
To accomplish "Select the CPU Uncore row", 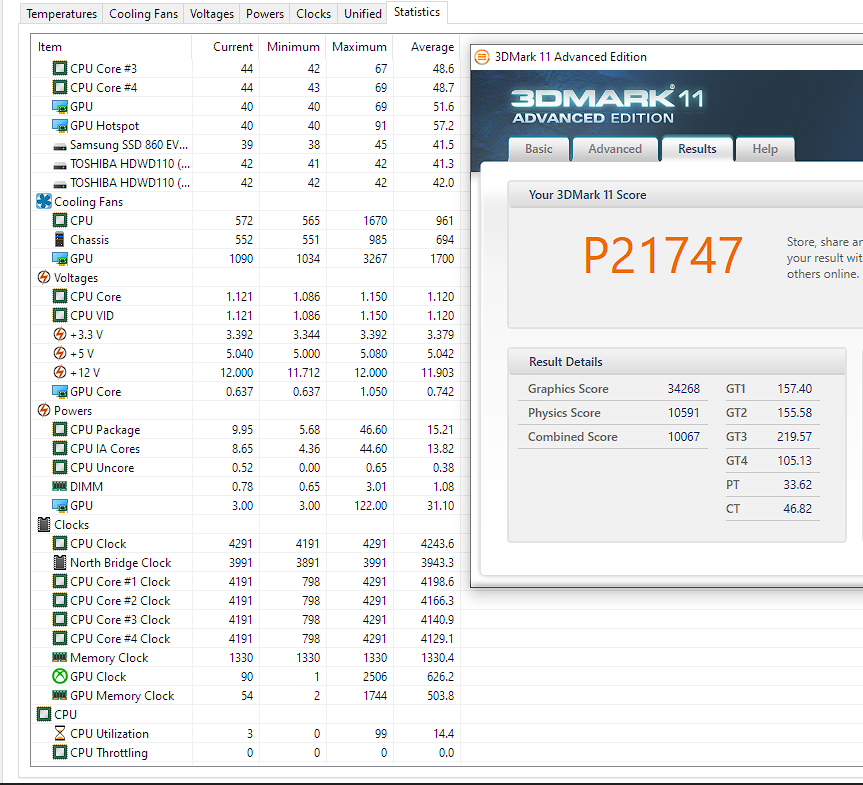I will click(x=245, y=467).
